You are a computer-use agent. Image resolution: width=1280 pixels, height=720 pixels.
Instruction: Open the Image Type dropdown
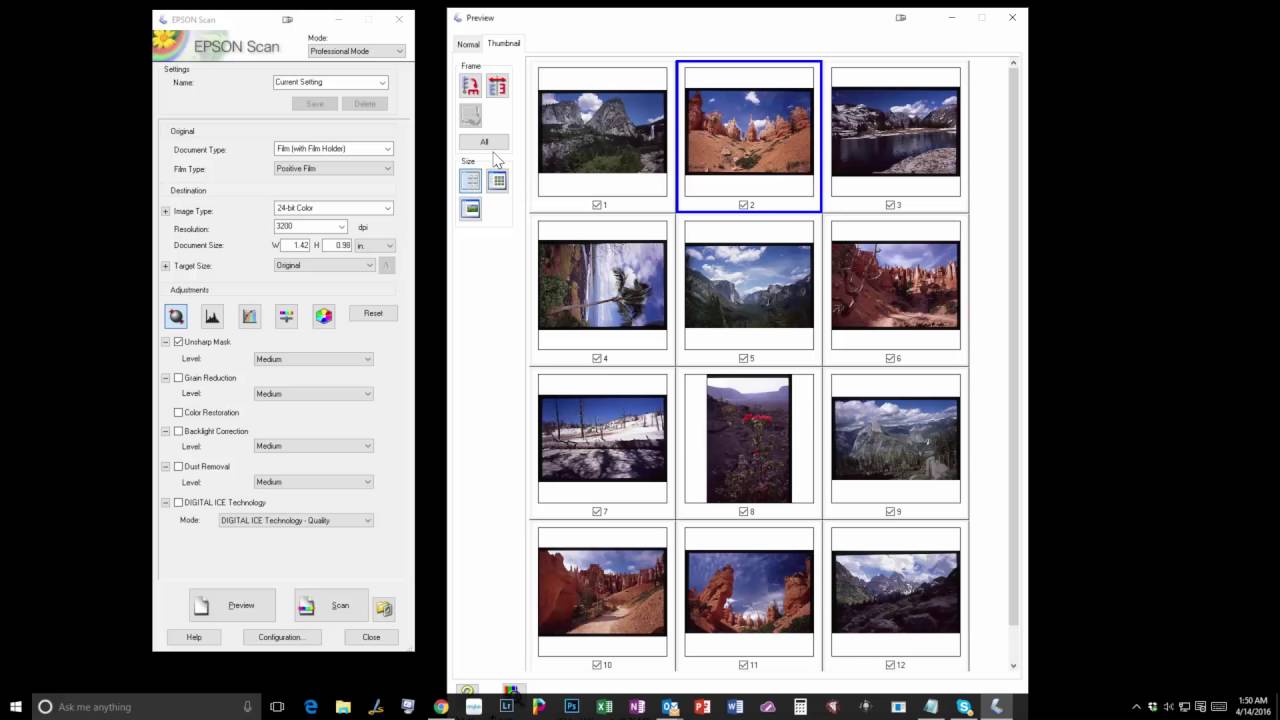(x=333, y=208)
